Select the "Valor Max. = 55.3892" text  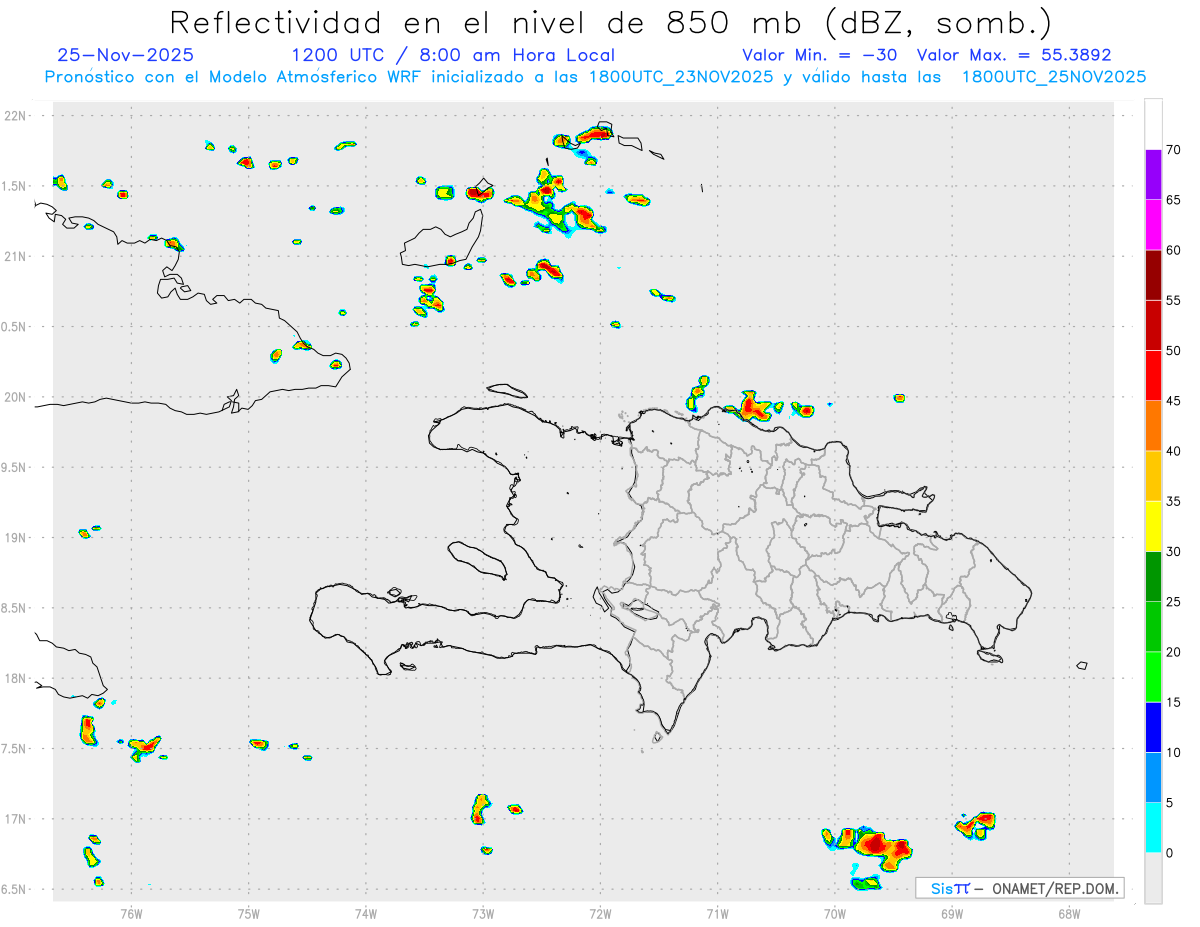(1014, 55)
